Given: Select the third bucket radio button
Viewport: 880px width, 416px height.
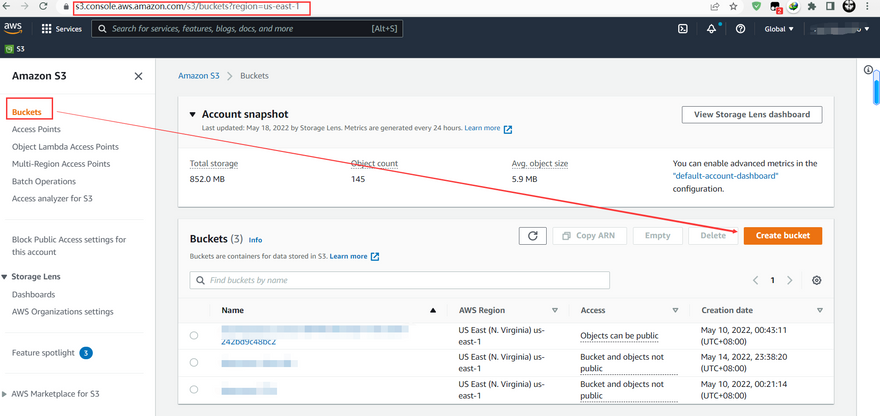Looking at the screenshot, I should [x=194, y=389].
